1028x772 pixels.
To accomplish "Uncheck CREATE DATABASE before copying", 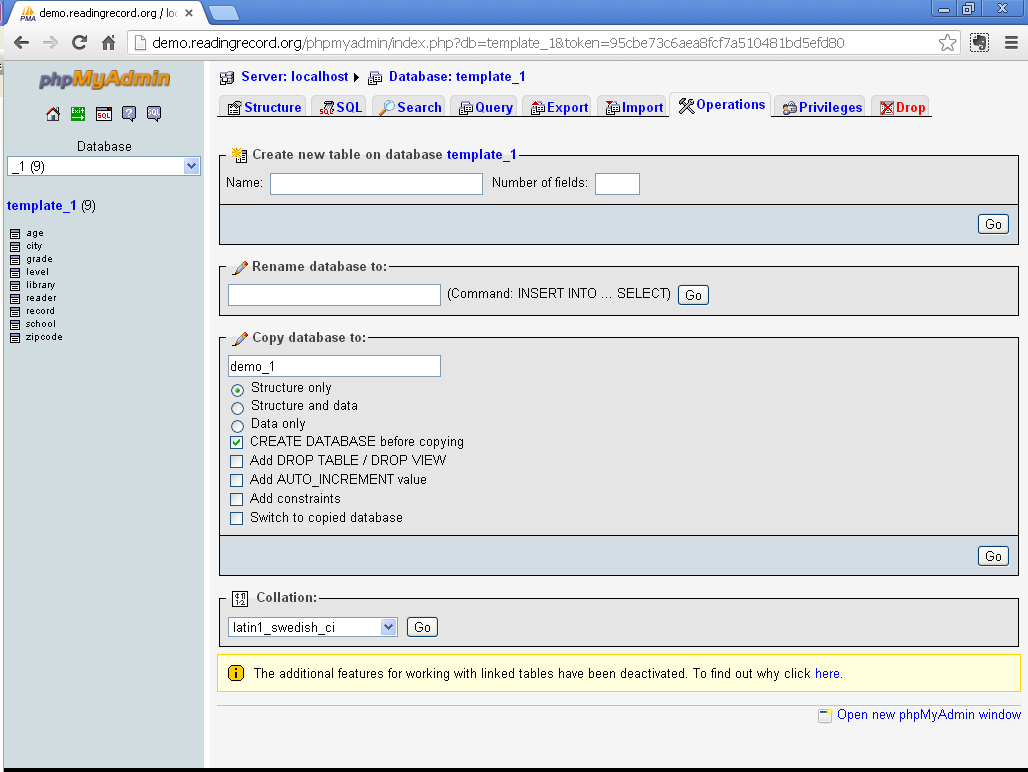I will point(237,442).
